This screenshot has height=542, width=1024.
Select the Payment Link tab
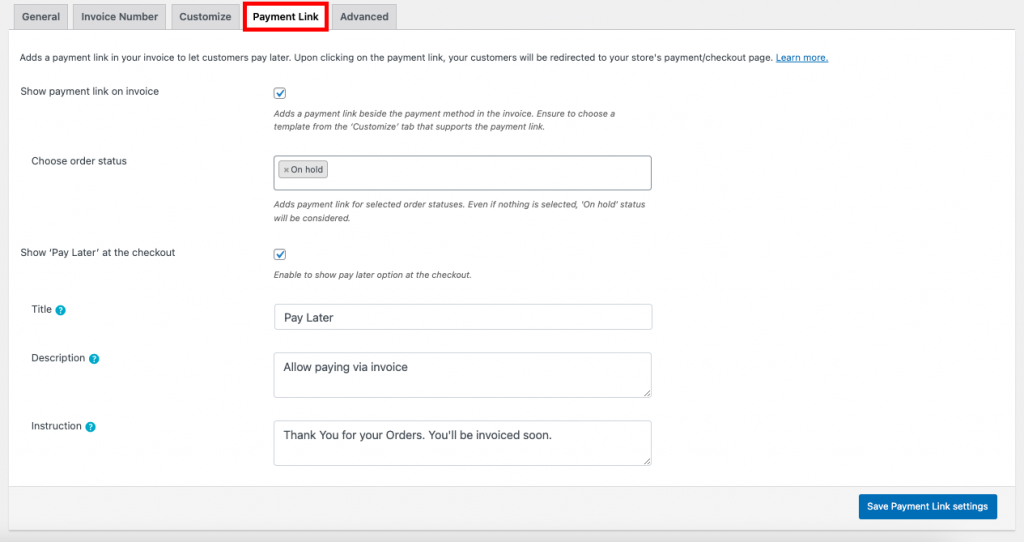285,17
